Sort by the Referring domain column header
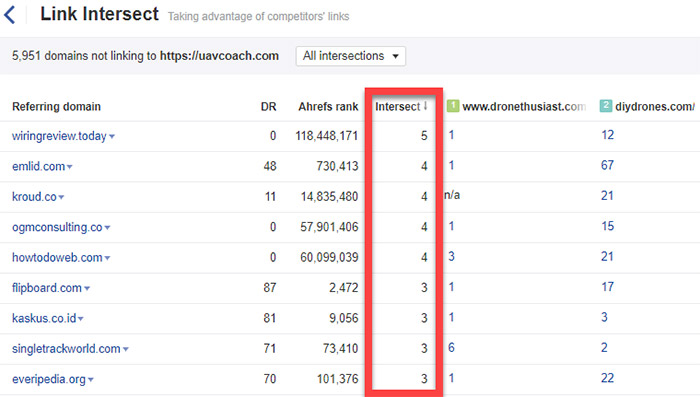This screenshot has width=700, height=397. 56,107
